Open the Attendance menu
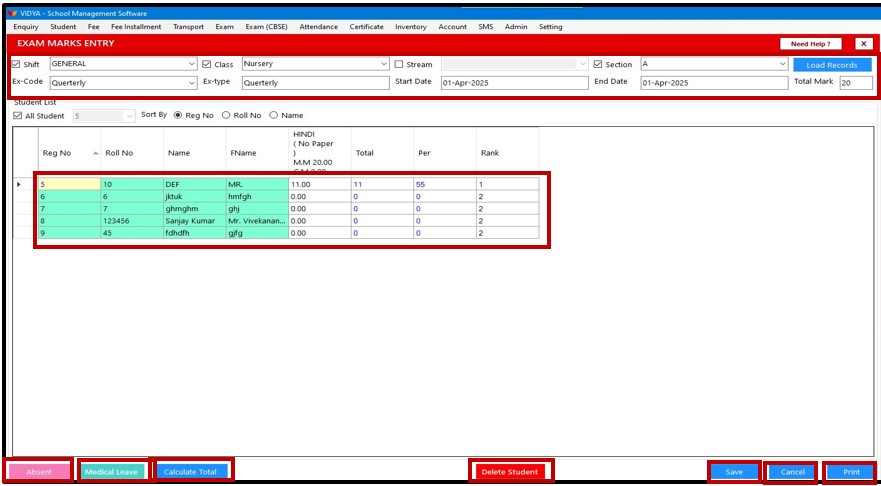 click(319, 27)
